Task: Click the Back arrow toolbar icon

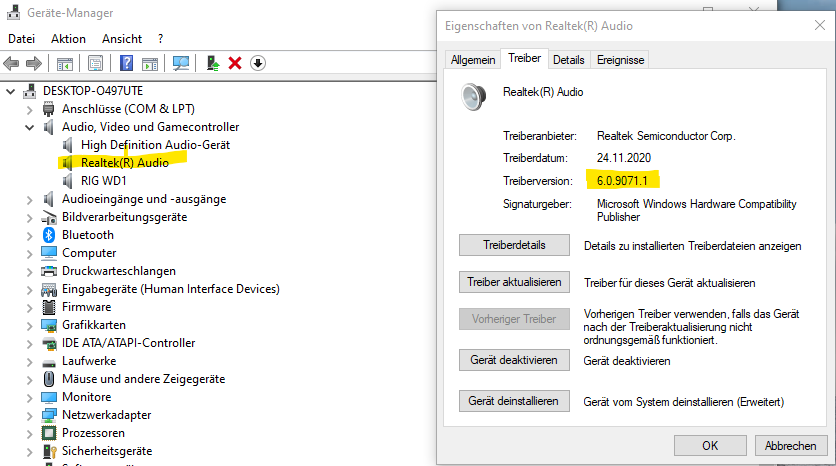Action: click(11, 63)
